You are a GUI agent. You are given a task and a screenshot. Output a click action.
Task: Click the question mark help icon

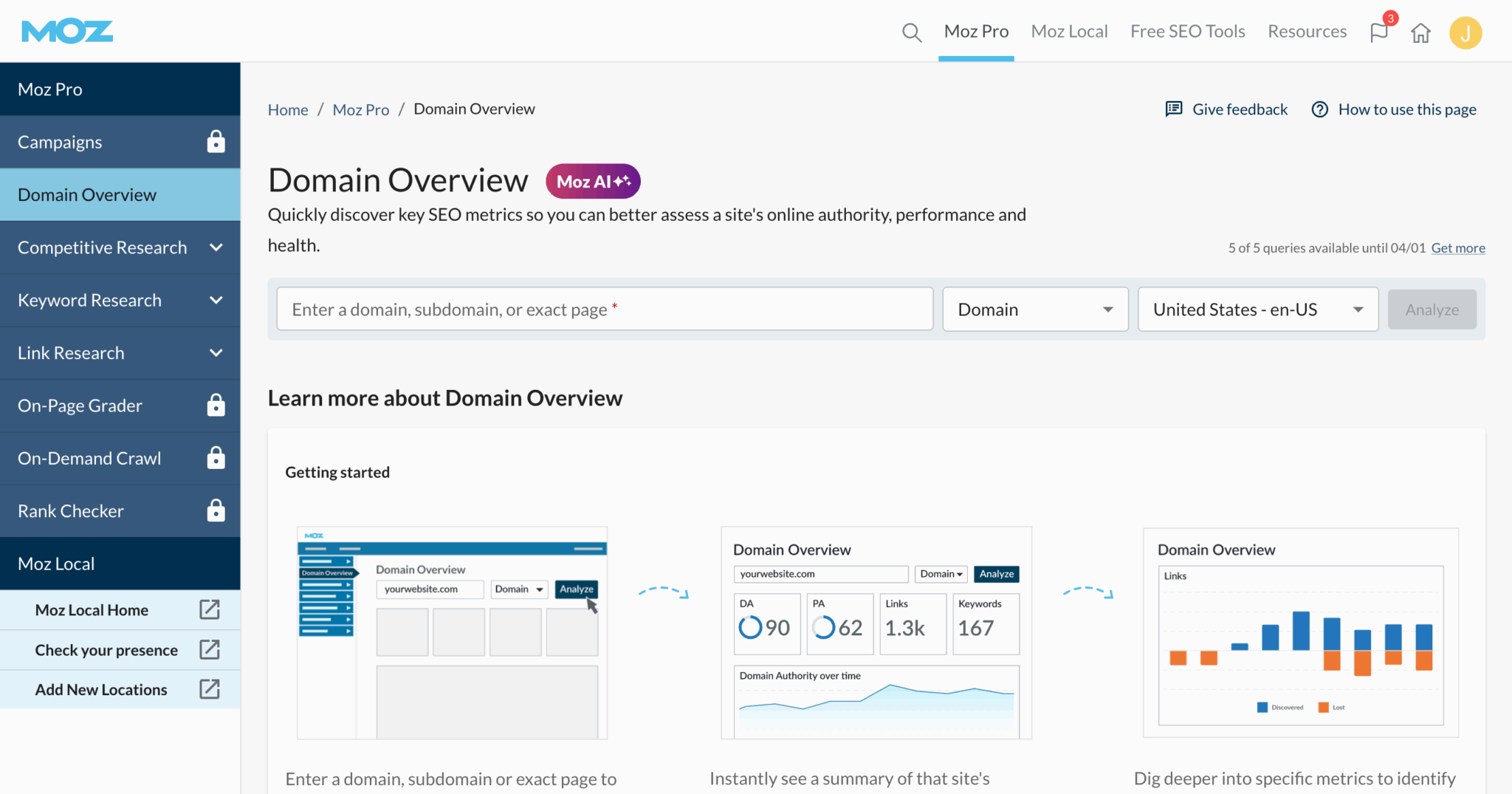pos(1320,109)
